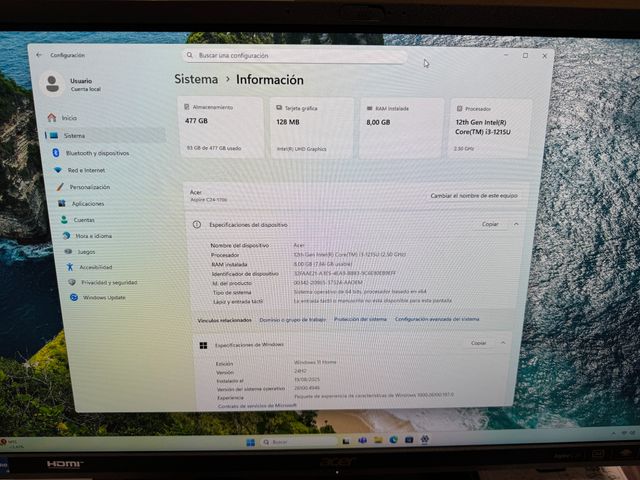Click the Sistema breadcrumb link
This screenshot has height=480, width=640.
click(196, 79)
